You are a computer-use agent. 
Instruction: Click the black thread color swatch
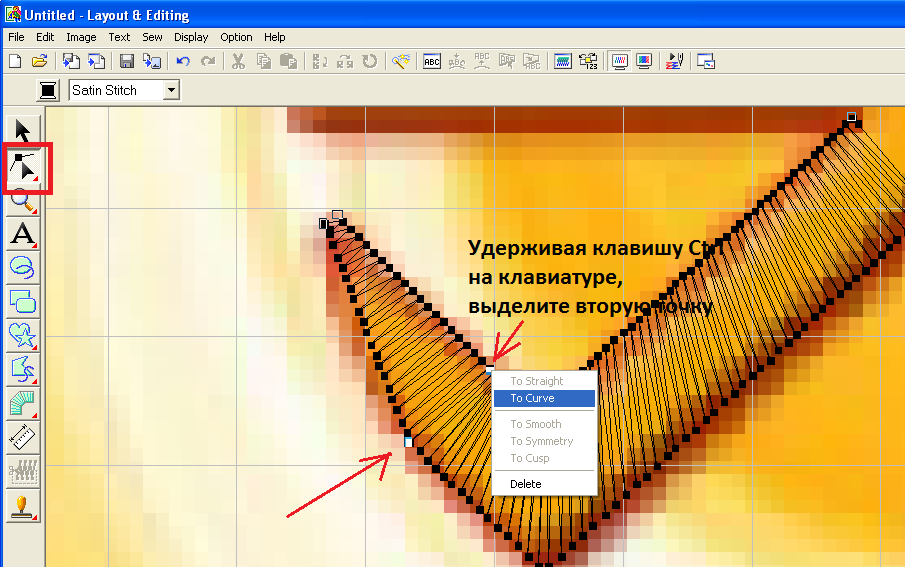click(x=48, y=91)
